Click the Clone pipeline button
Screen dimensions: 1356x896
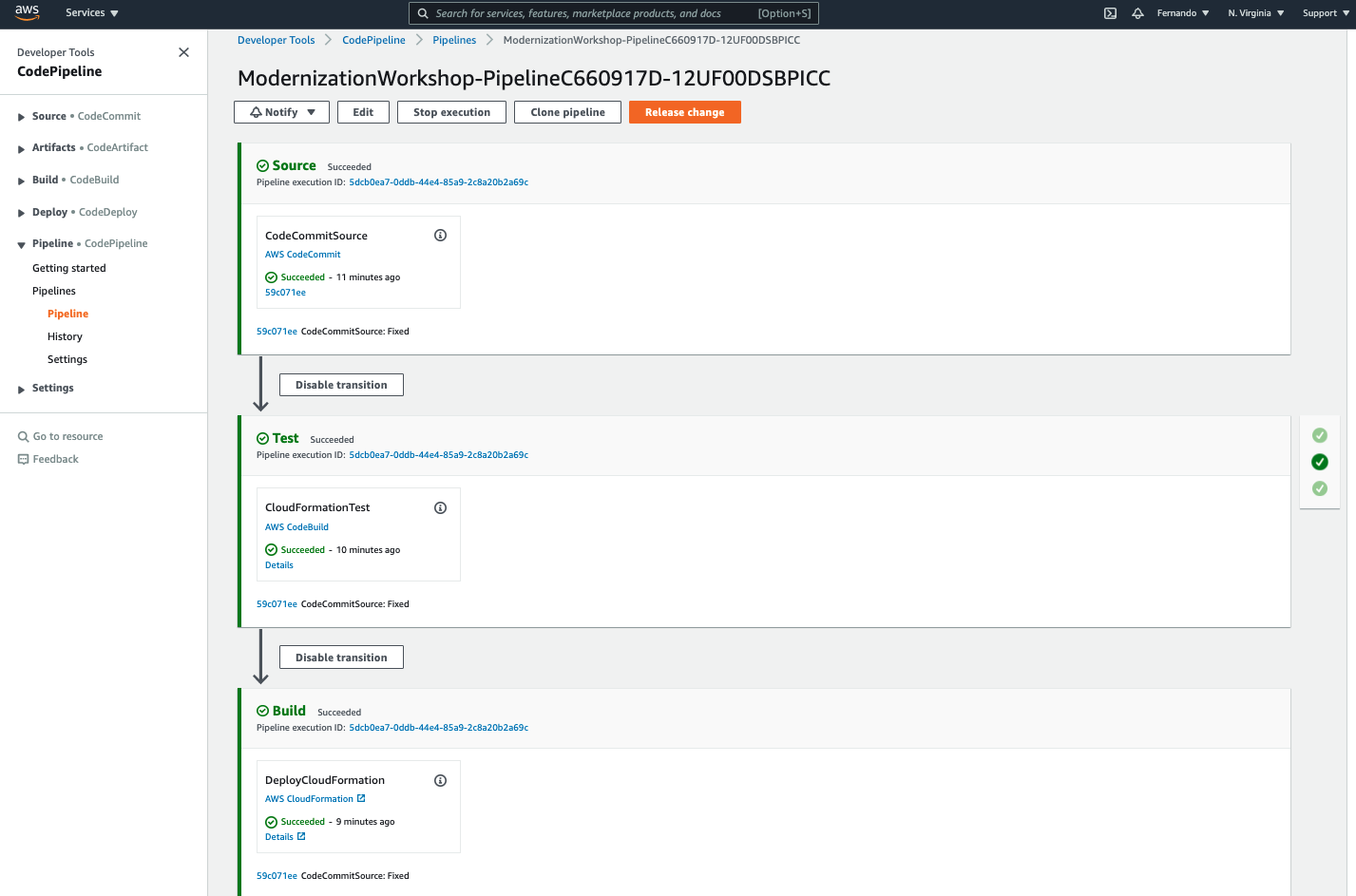pyautogui.click(x=567, y=112)
